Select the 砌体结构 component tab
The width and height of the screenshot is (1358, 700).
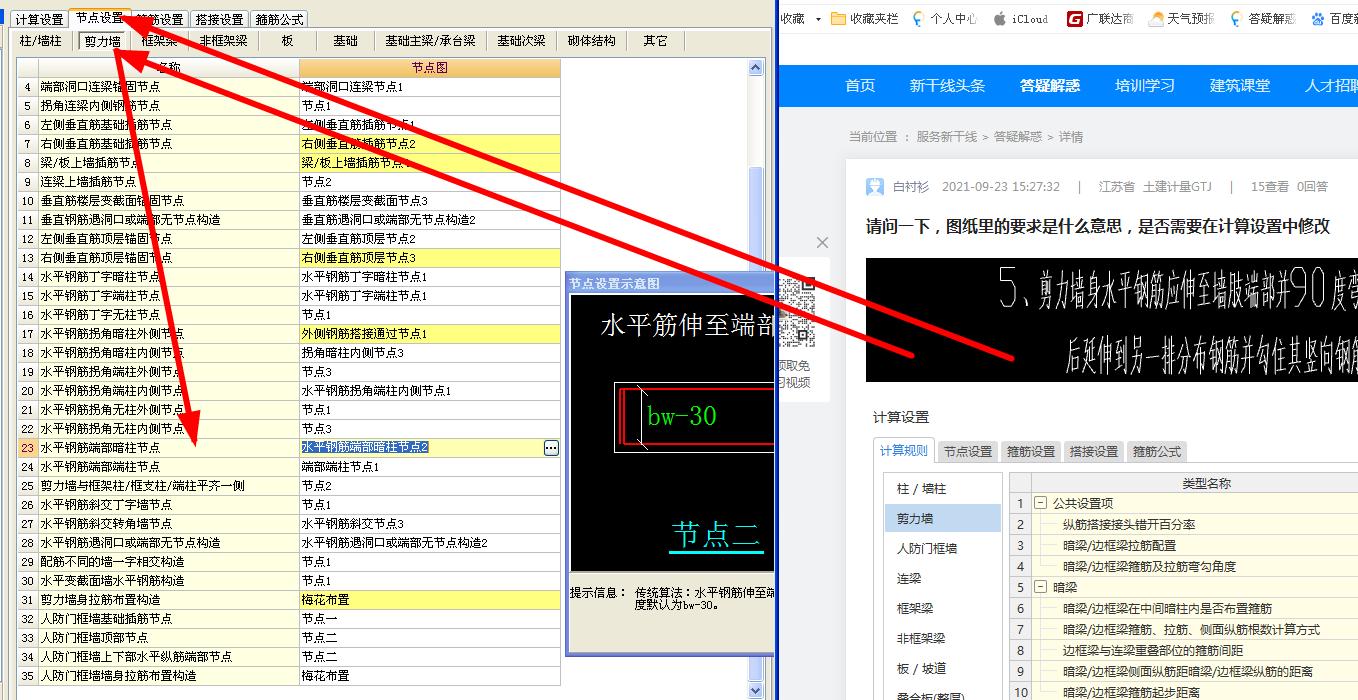tap(592, 41)
